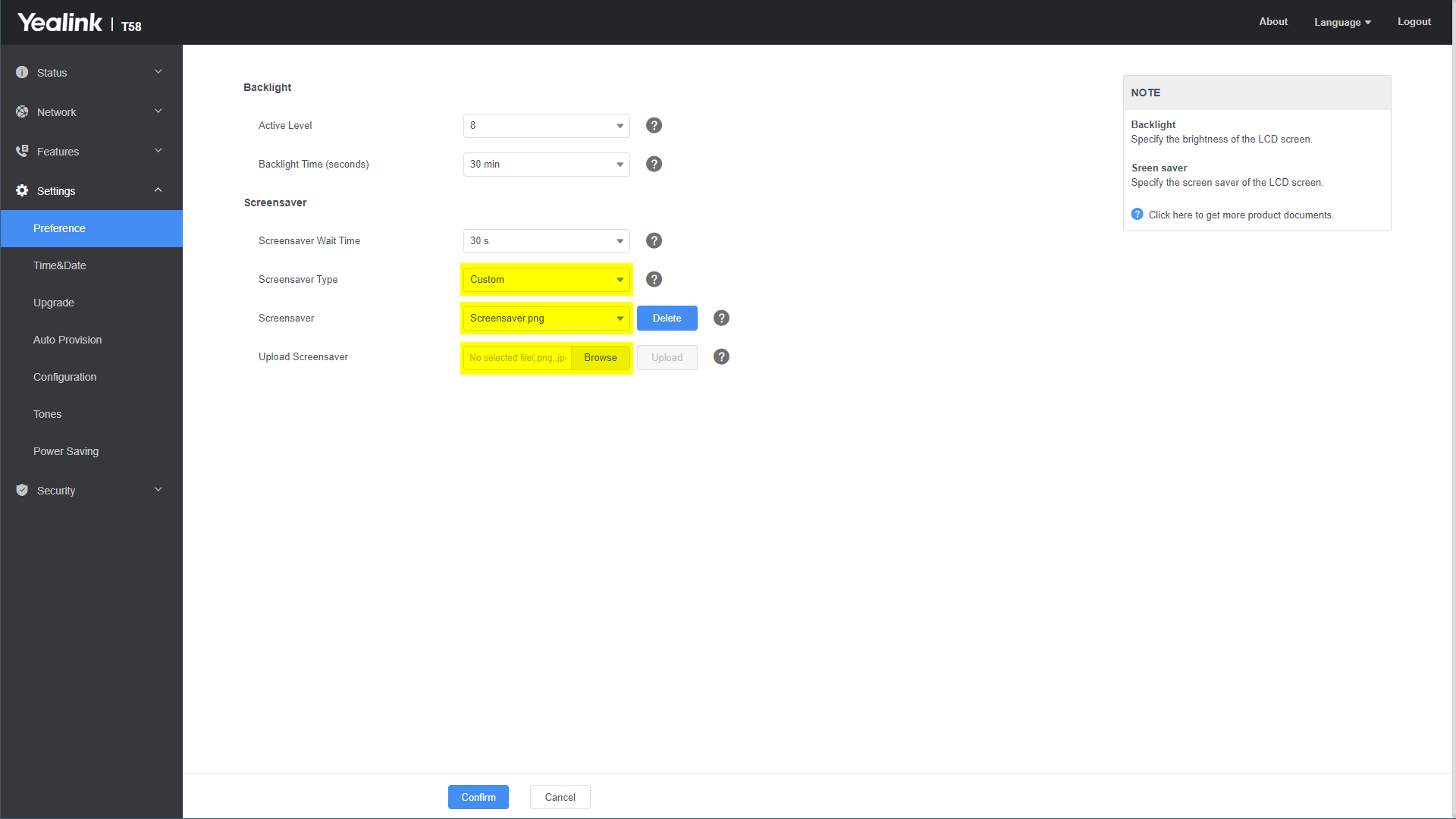Open the Language menu in header
1456x819 pixels.
(x=1342, y=23)
